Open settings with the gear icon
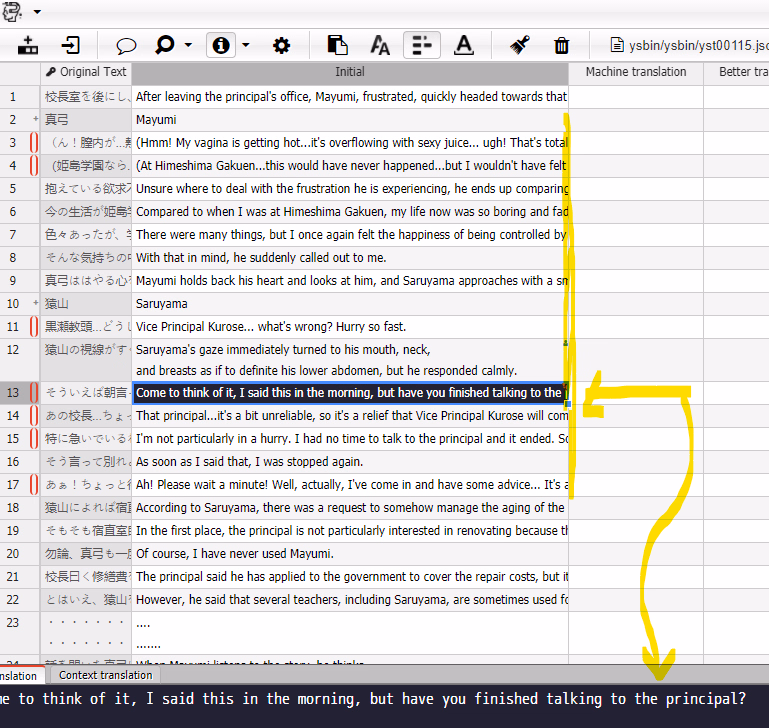The image size is (769, 728). [281, 45]
